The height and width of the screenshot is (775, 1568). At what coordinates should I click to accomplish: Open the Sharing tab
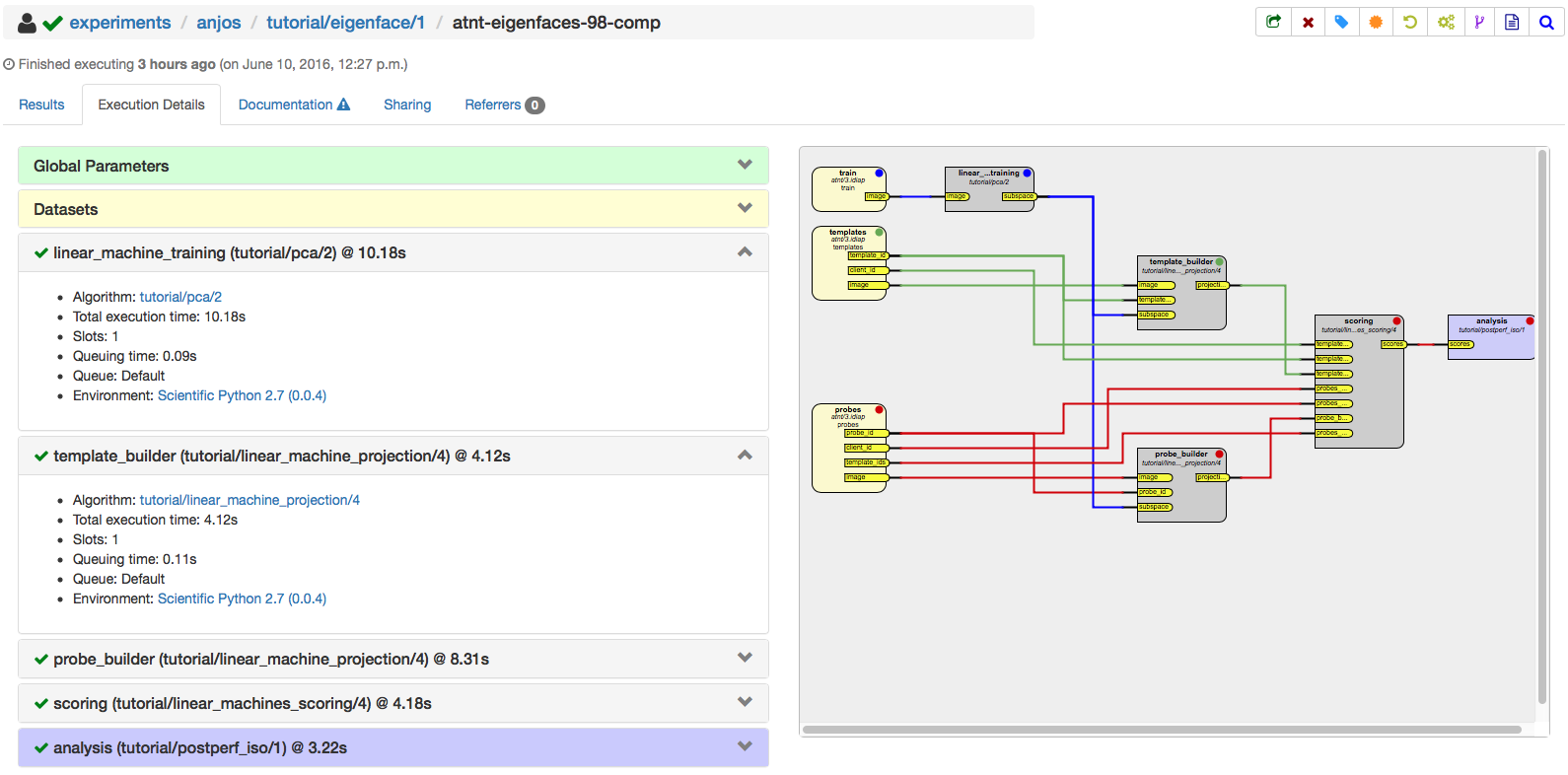click(x=407, y=105)
